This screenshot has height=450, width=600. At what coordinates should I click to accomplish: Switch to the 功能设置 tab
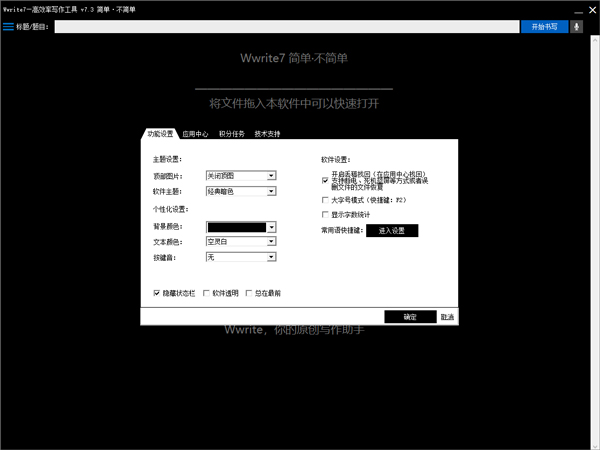point(160,134)
